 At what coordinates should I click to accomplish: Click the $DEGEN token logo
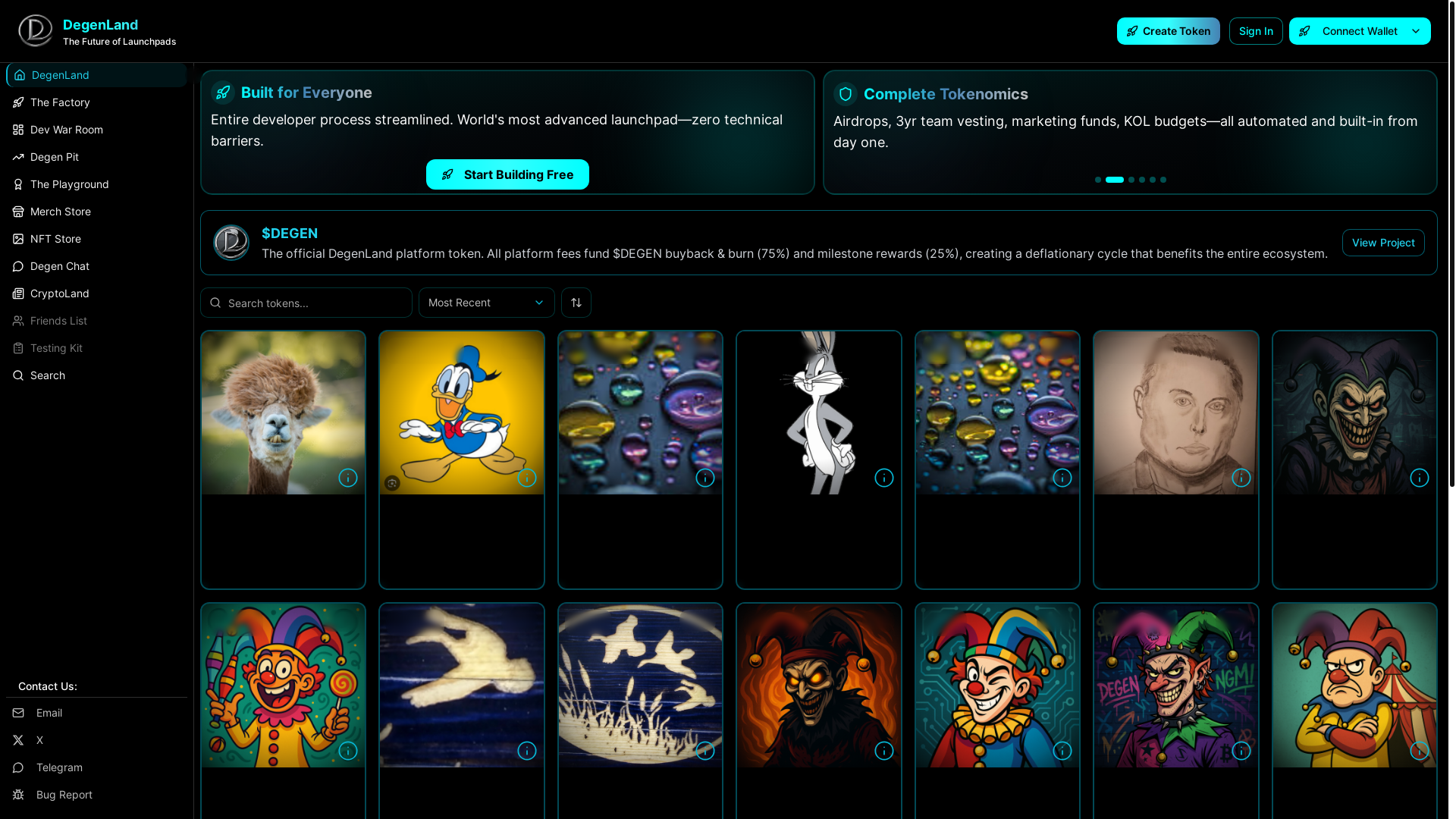[x=231, y=243]
